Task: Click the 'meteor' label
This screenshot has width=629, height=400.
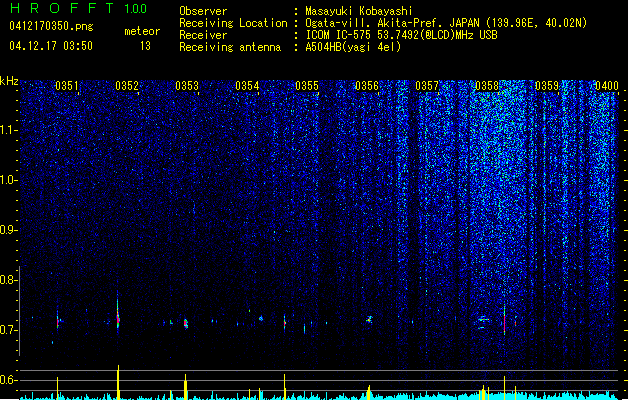Action: (x=142, y=31)
